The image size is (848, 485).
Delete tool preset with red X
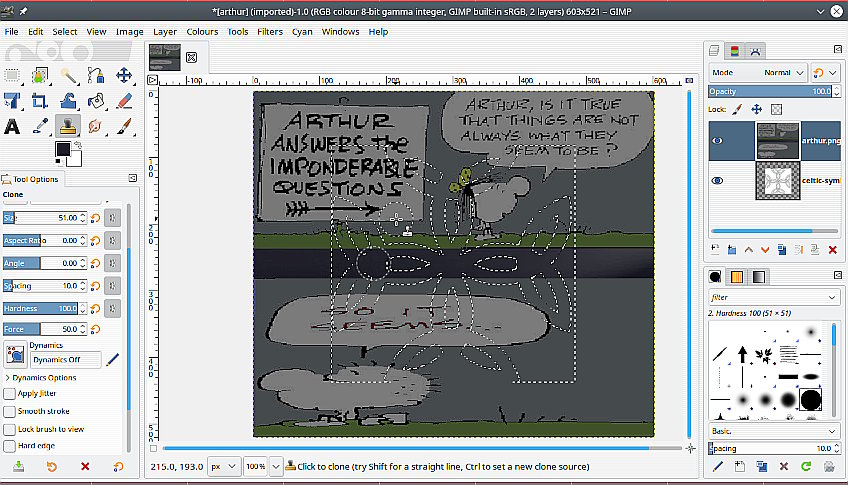[85, 466]
